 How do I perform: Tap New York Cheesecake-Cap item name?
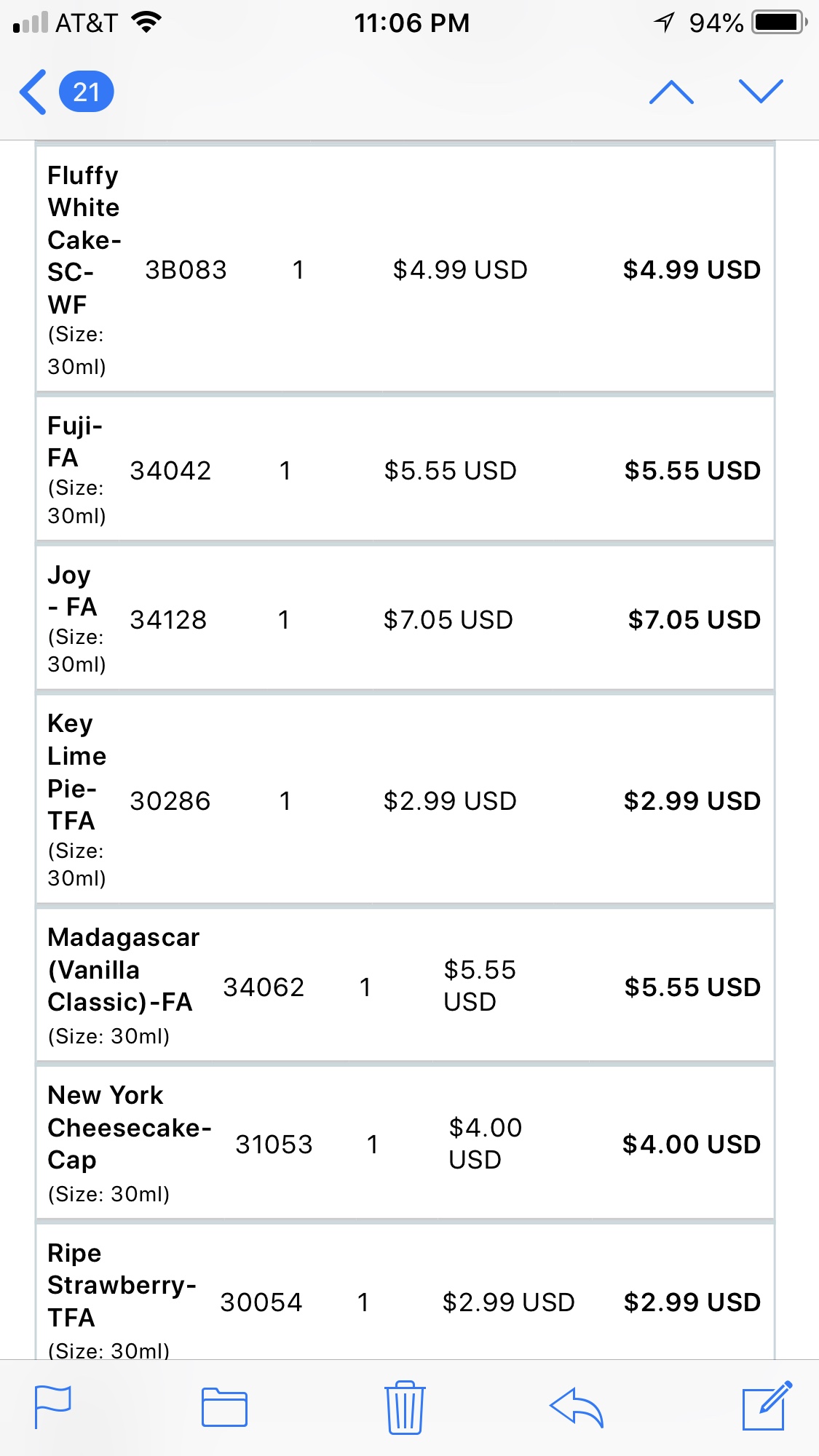click(x=129, y=1127)
